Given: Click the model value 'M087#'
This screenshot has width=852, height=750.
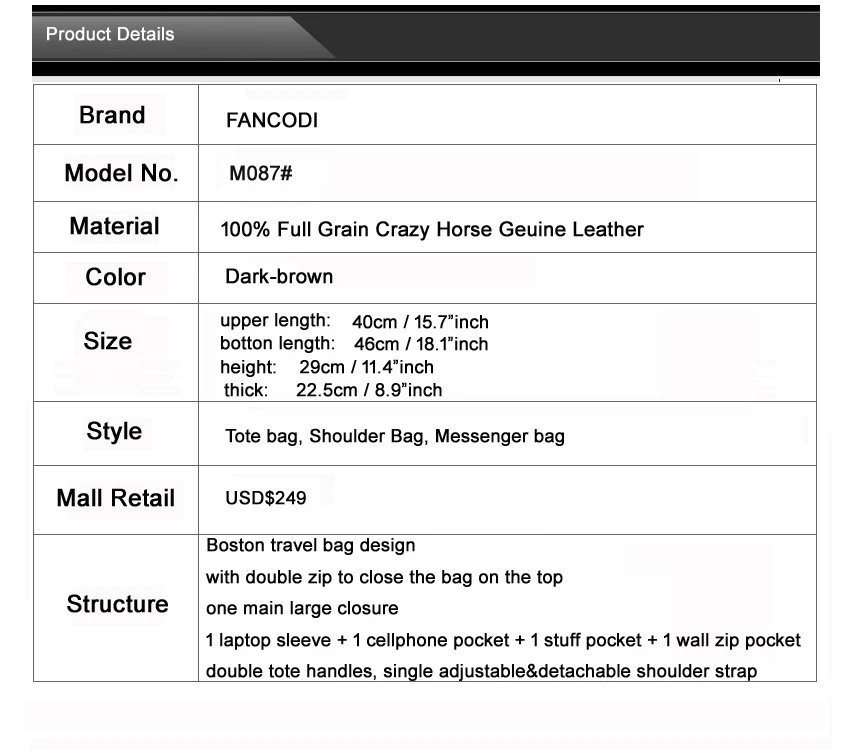Looking at the screenshot, I should (x=261, y=173).
